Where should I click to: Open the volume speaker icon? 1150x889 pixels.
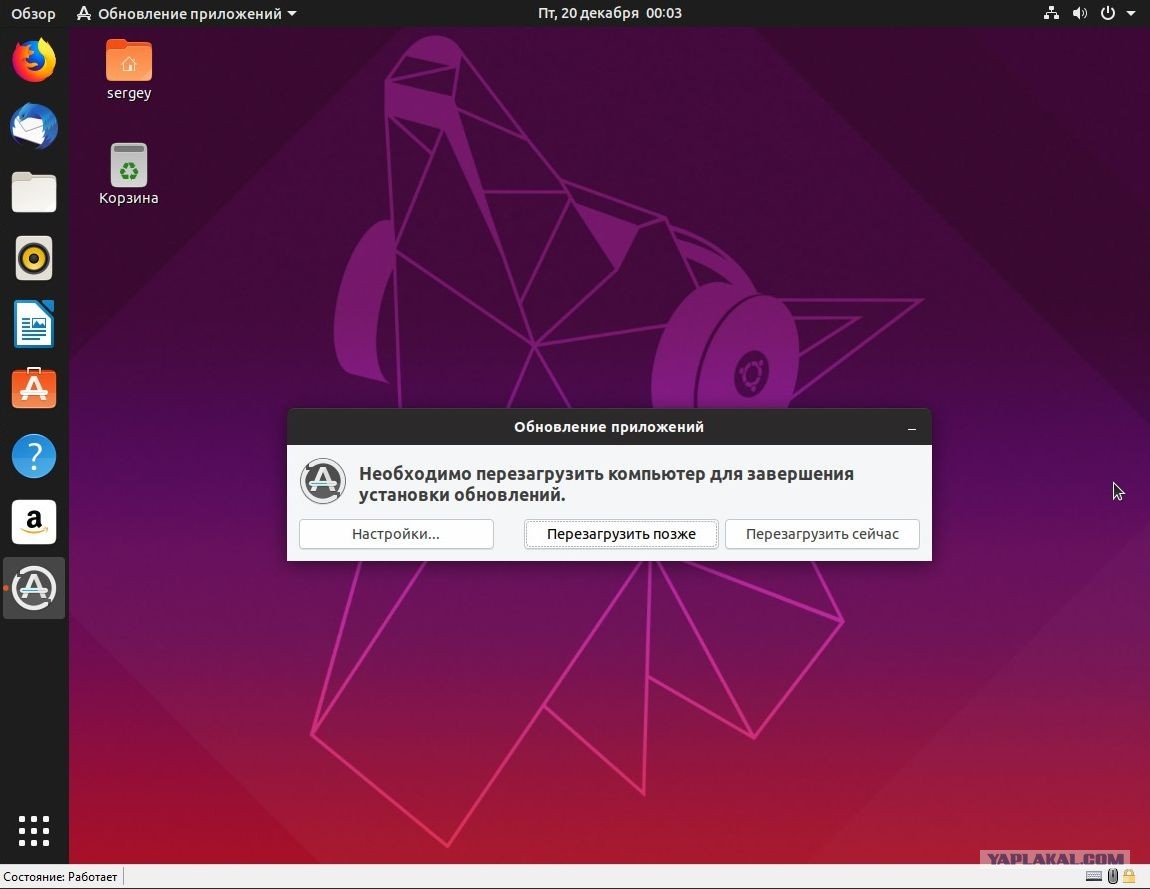(x=1080, y=13)
